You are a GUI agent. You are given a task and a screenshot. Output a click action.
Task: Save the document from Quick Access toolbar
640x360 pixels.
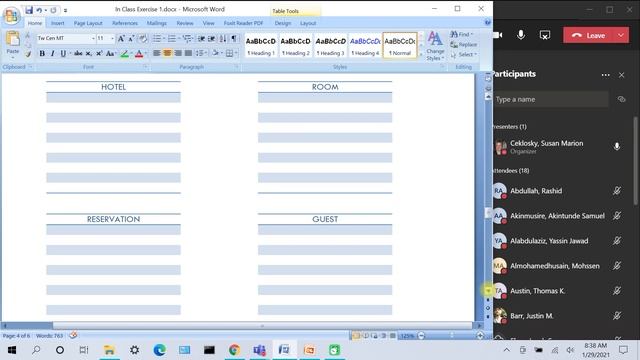pos(29,10)
